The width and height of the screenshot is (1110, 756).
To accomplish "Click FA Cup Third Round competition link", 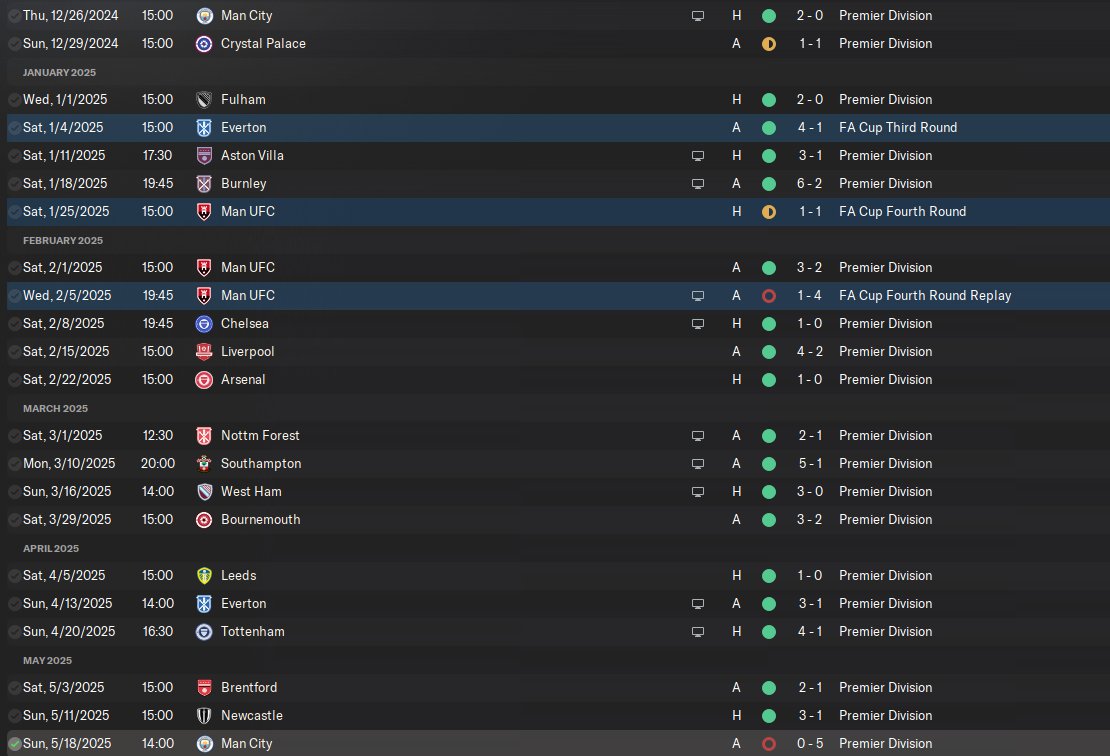I will 898,127.
